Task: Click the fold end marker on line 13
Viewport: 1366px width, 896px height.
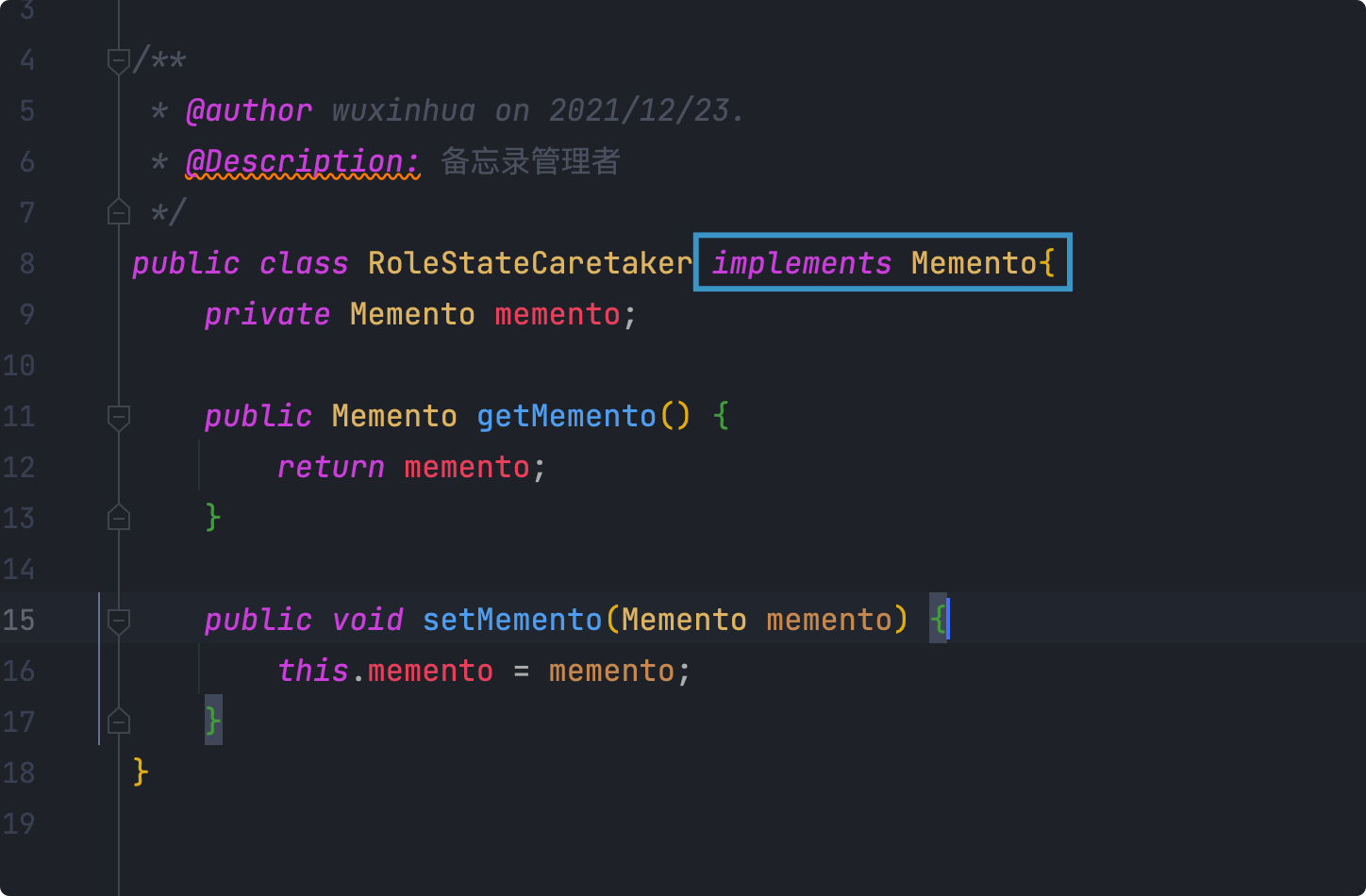Action: 119,518
